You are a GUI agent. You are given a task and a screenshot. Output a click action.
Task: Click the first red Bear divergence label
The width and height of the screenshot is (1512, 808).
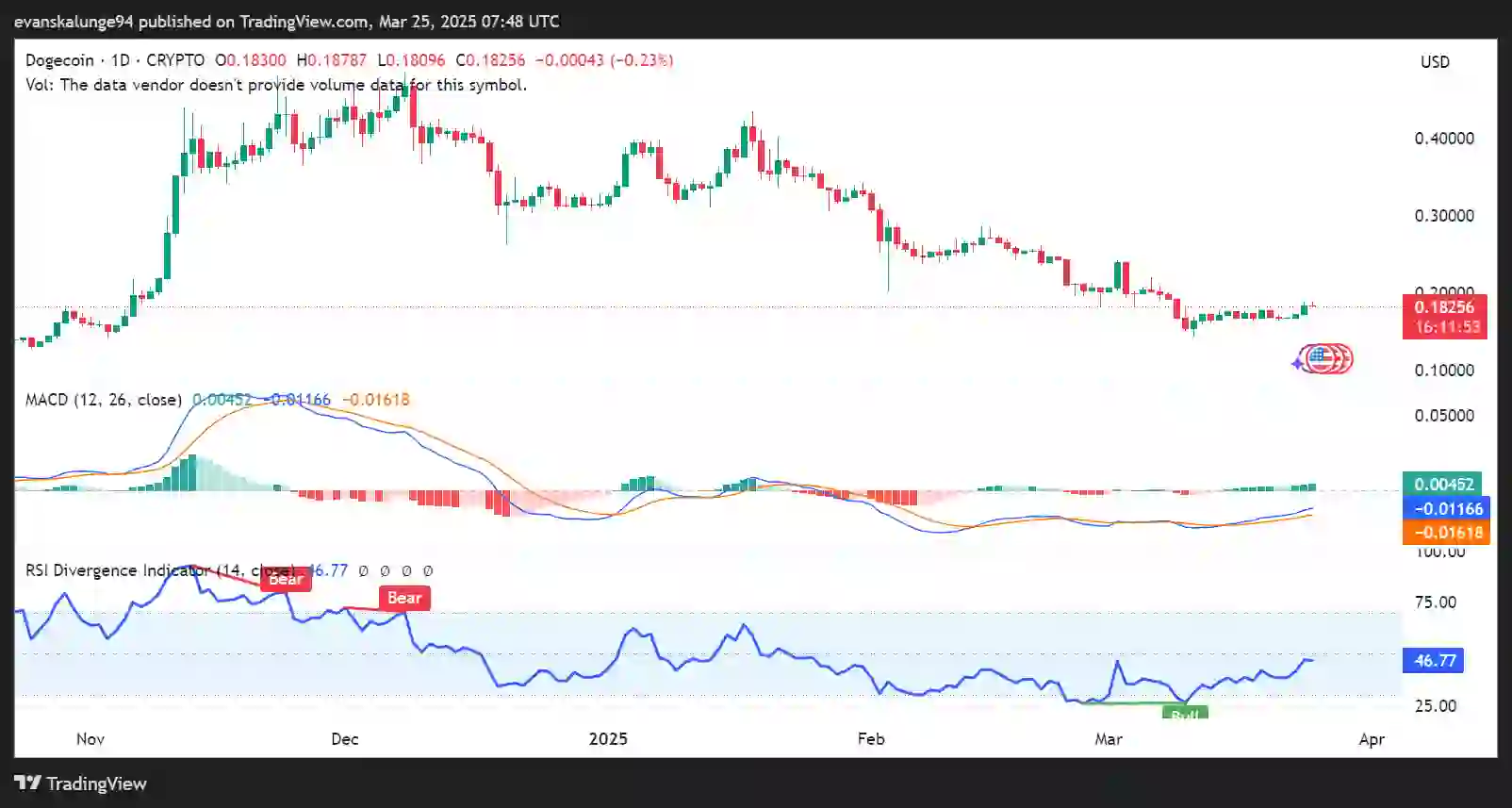286,579
